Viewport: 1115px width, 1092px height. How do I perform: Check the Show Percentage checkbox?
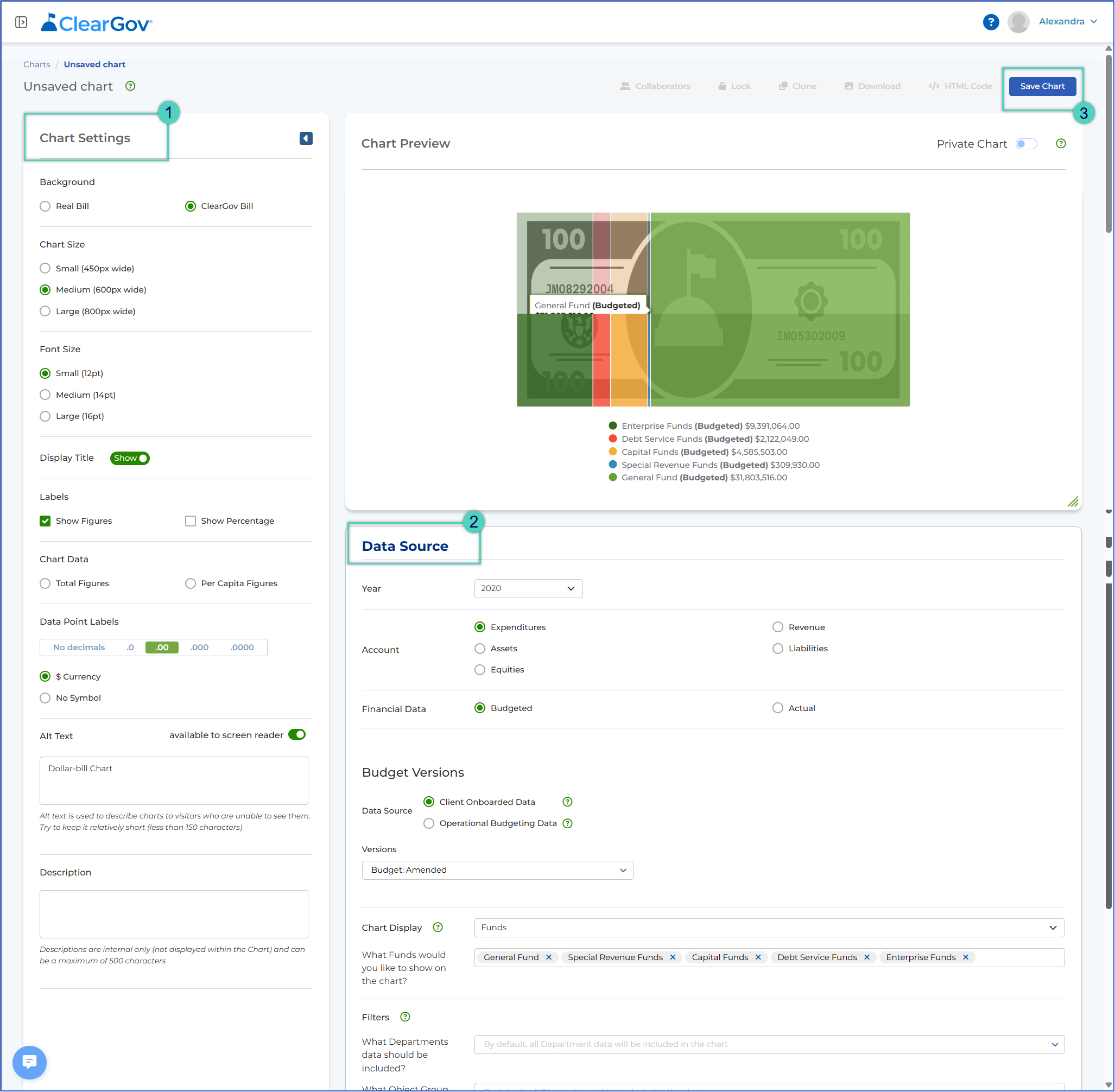tap(191, 521)
